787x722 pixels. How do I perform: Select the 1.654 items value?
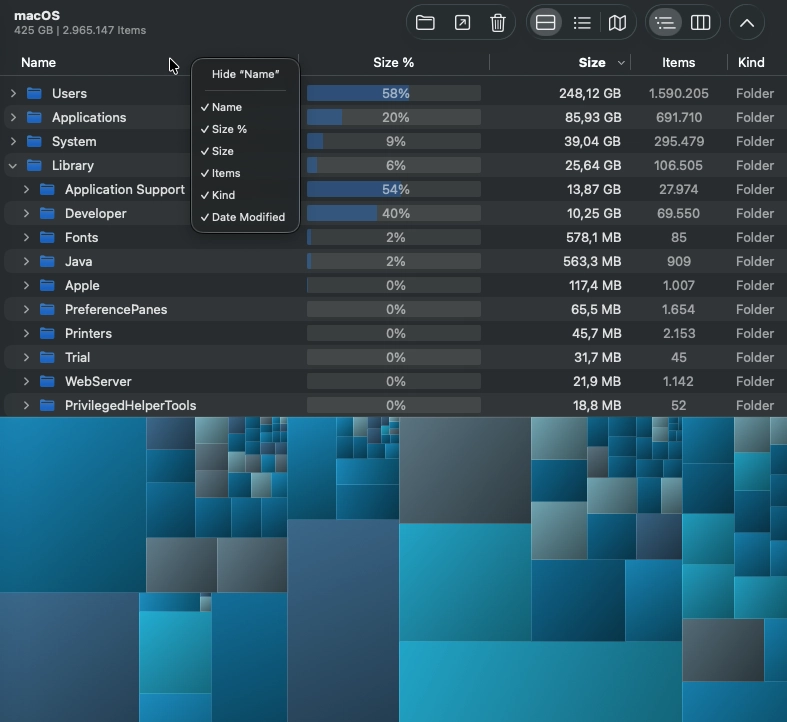[678, 310]
